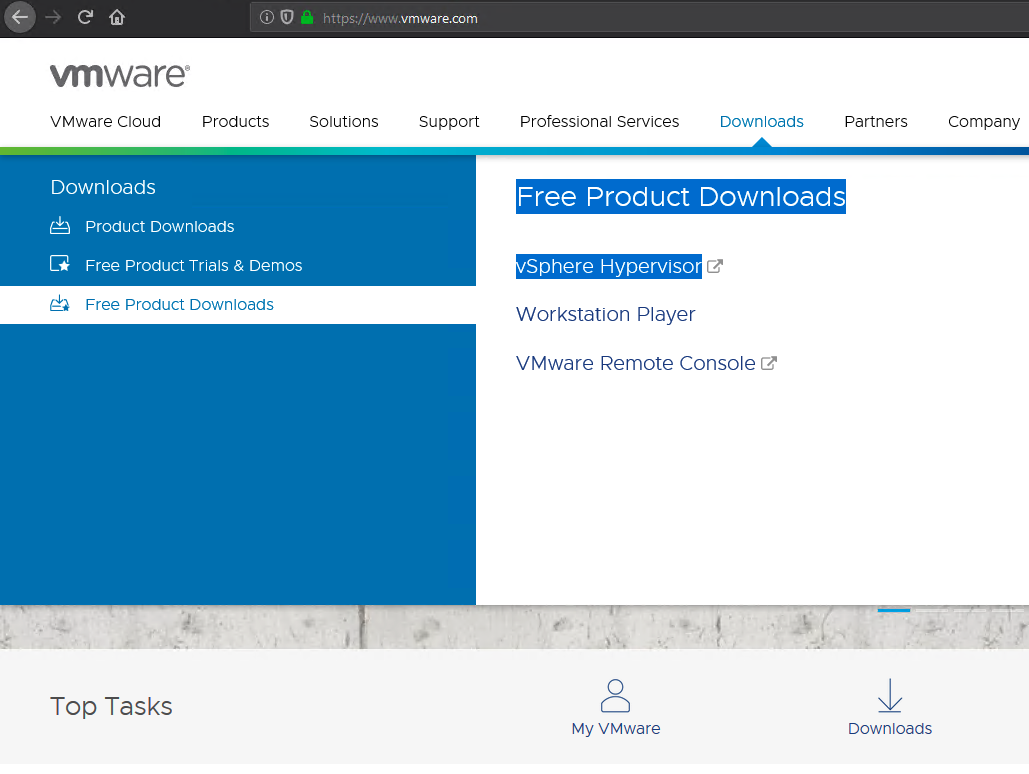The height and width of the screenshot is (774, 1029).
Task: Open the site information circle icon
Action: pos(267,18)
